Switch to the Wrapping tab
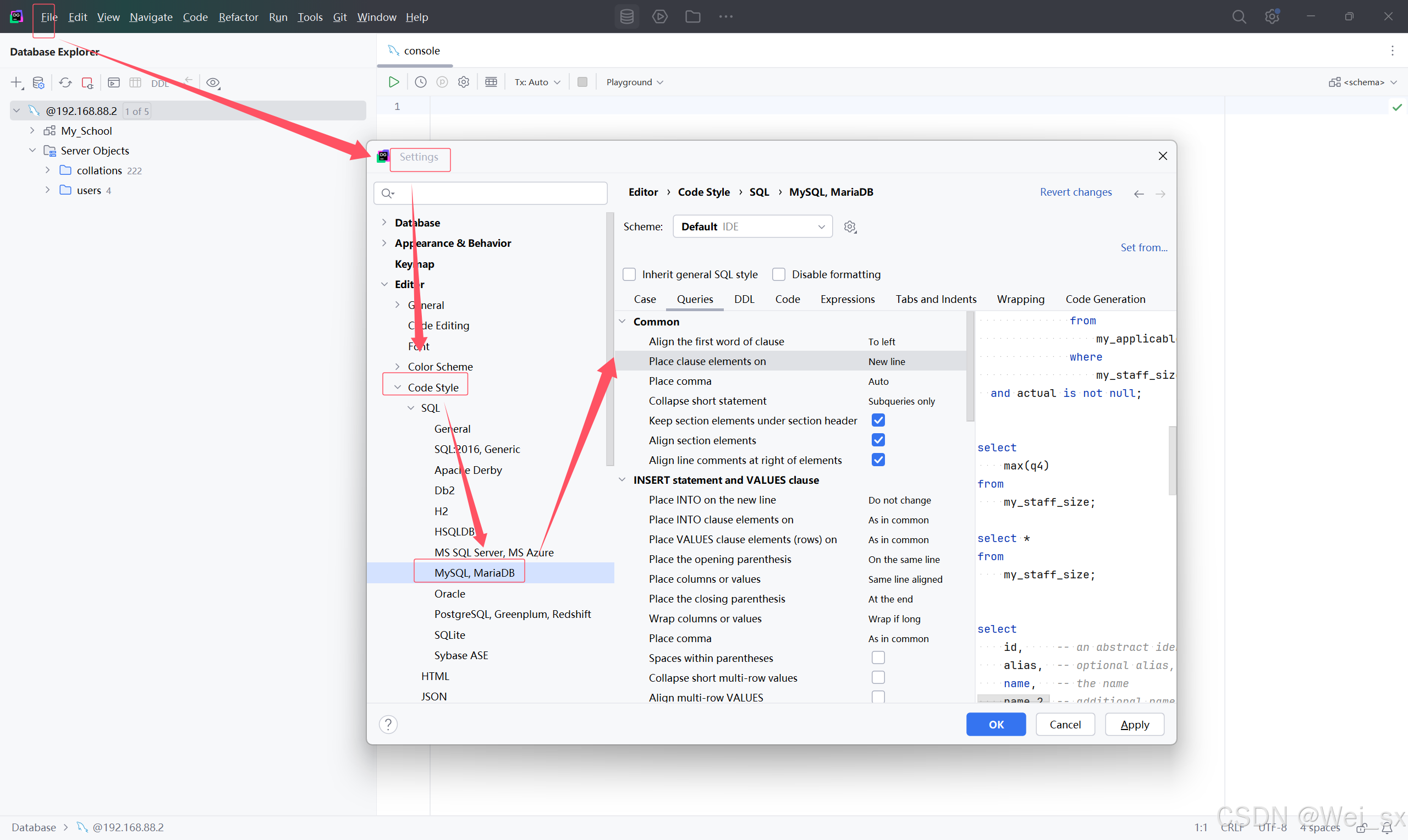 click(x=1020, y=299)
